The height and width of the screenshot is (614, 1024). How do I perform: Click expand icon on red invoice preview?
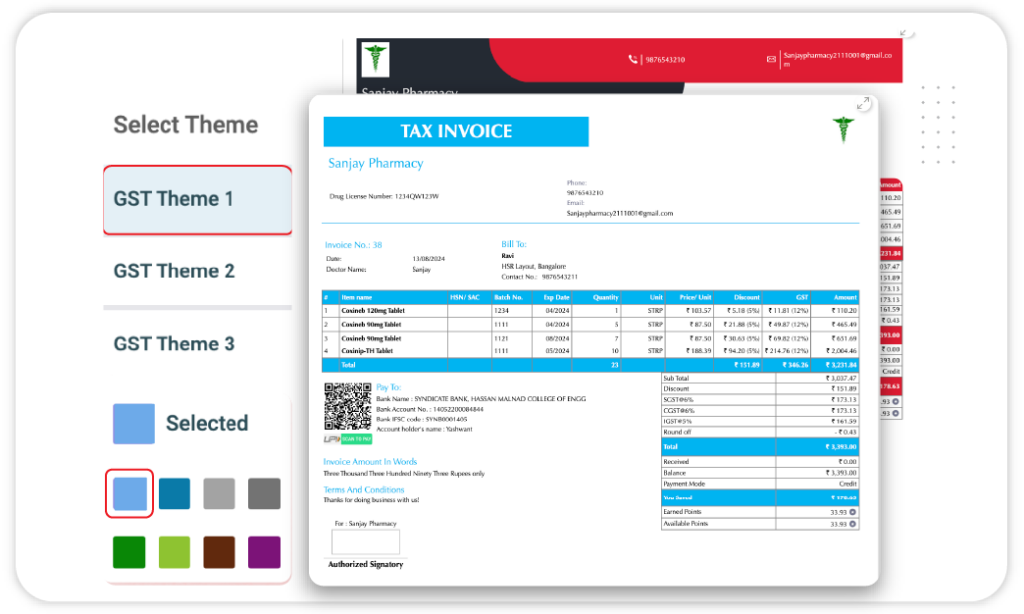[x=906, y=32]
